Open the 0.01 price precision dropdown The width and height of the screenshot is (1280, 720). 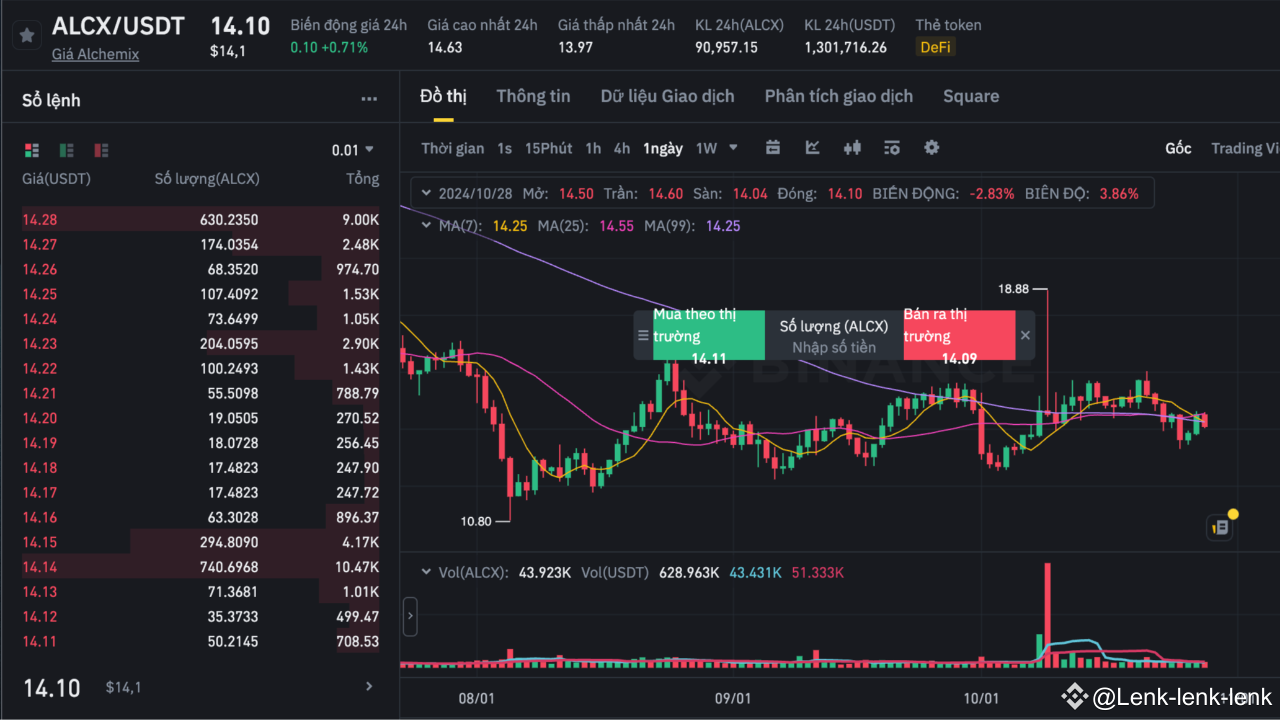352,149
